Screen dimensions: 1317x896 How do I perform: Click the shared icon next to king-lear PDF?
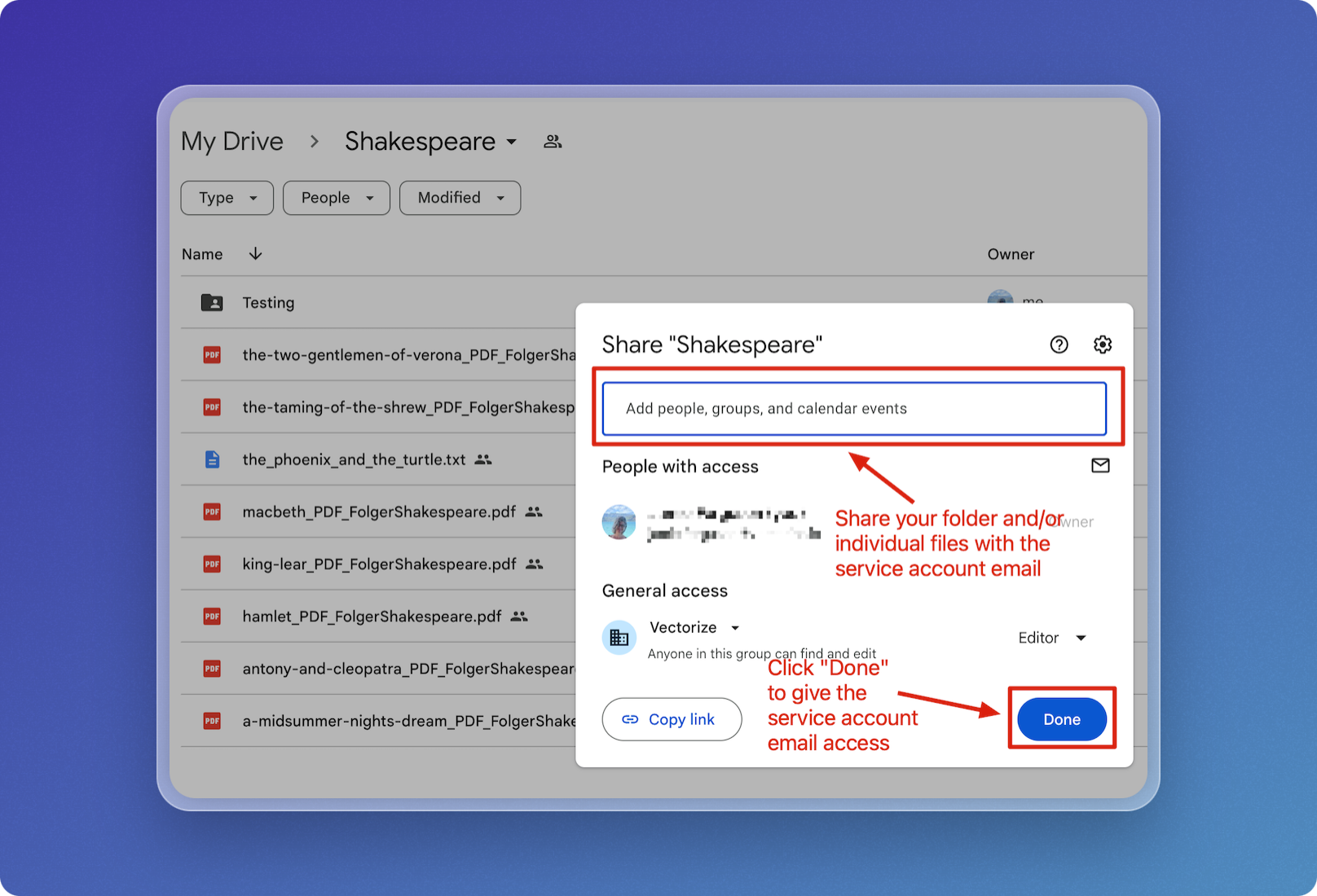534,564
